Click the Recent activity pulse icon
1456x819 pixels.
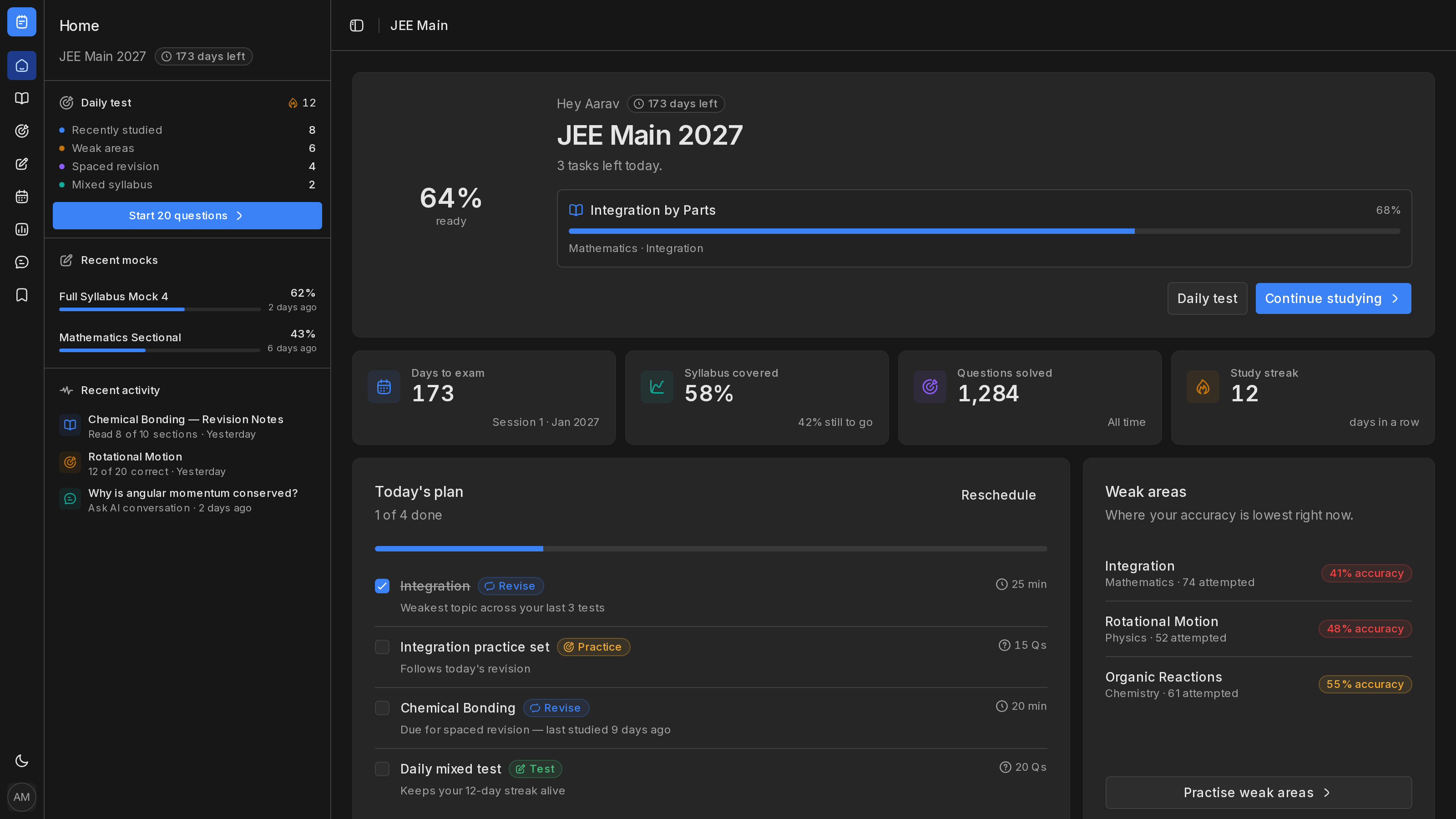point(67,390)
